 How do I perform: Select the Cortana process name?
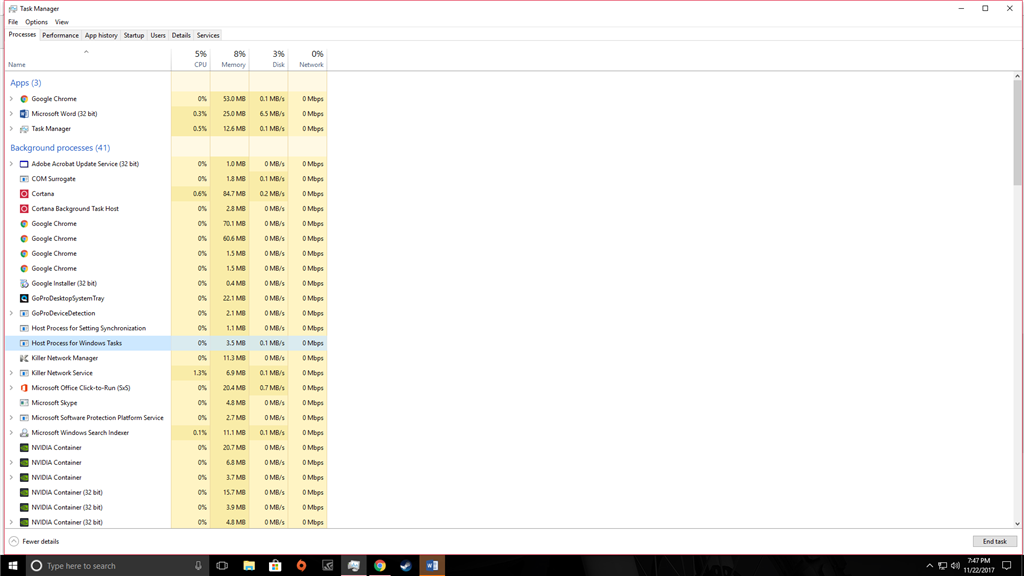click(x=43, y=194)
